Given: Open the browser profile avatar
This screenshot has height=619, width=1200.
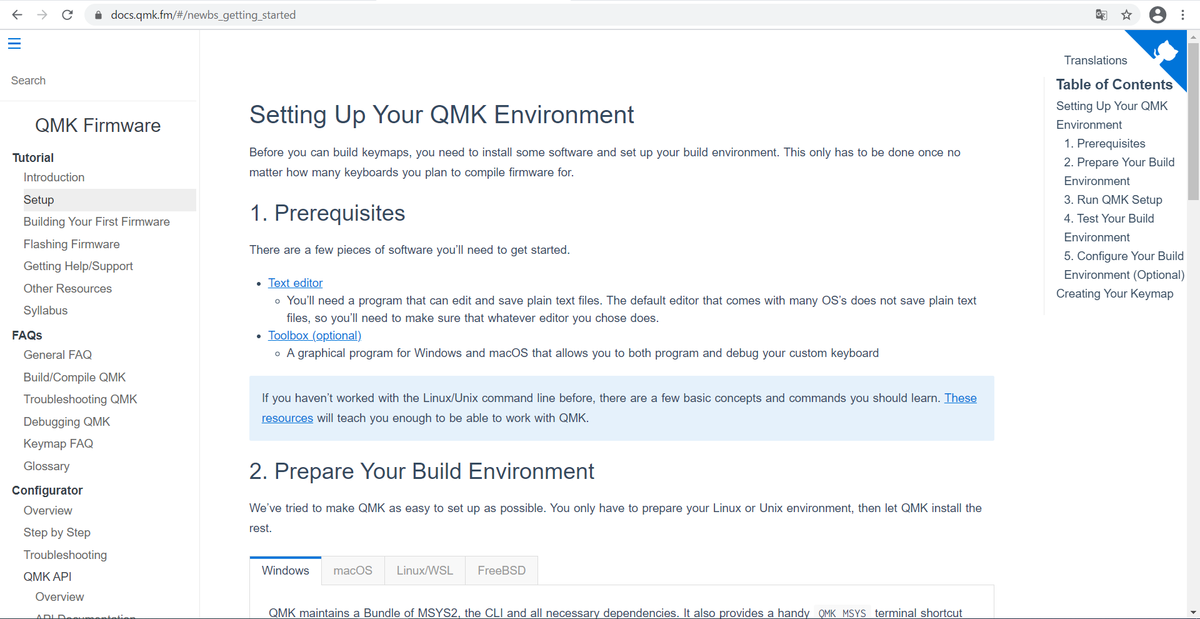Looking at the screenshot, I should [x=1158, y=15].
